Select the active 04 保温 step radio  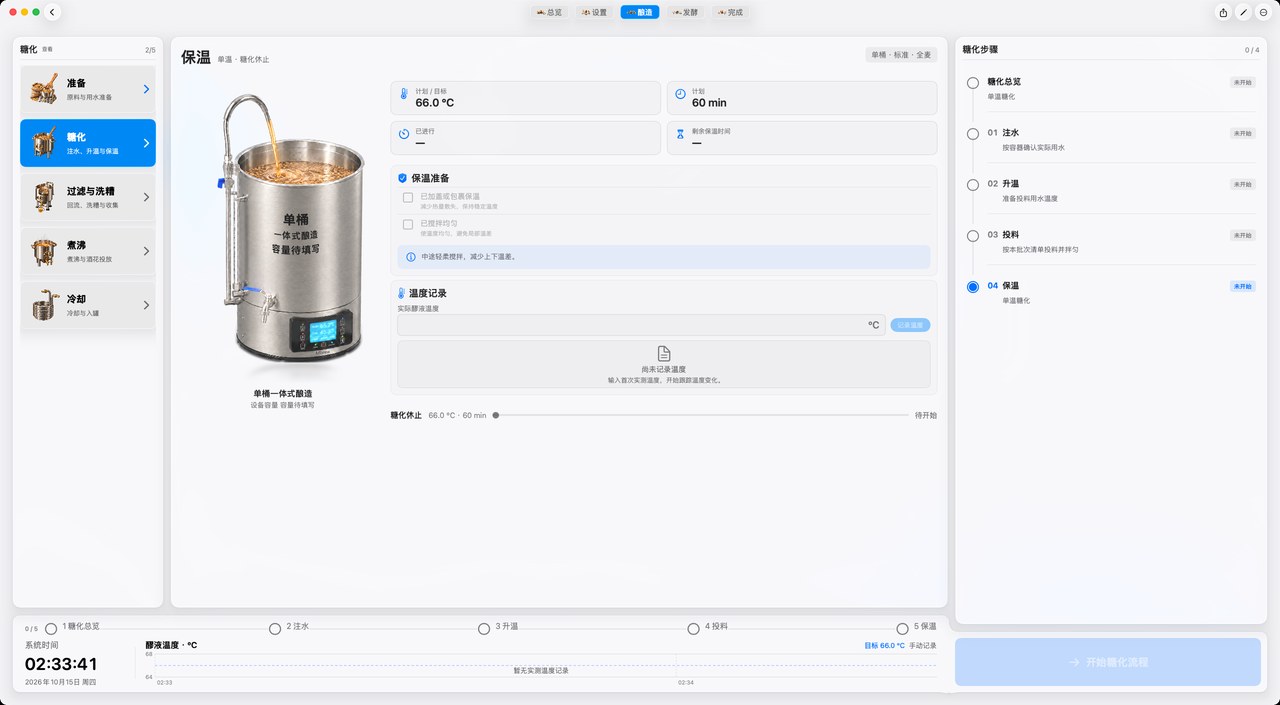pyautogui.click(x=973, y=287)
